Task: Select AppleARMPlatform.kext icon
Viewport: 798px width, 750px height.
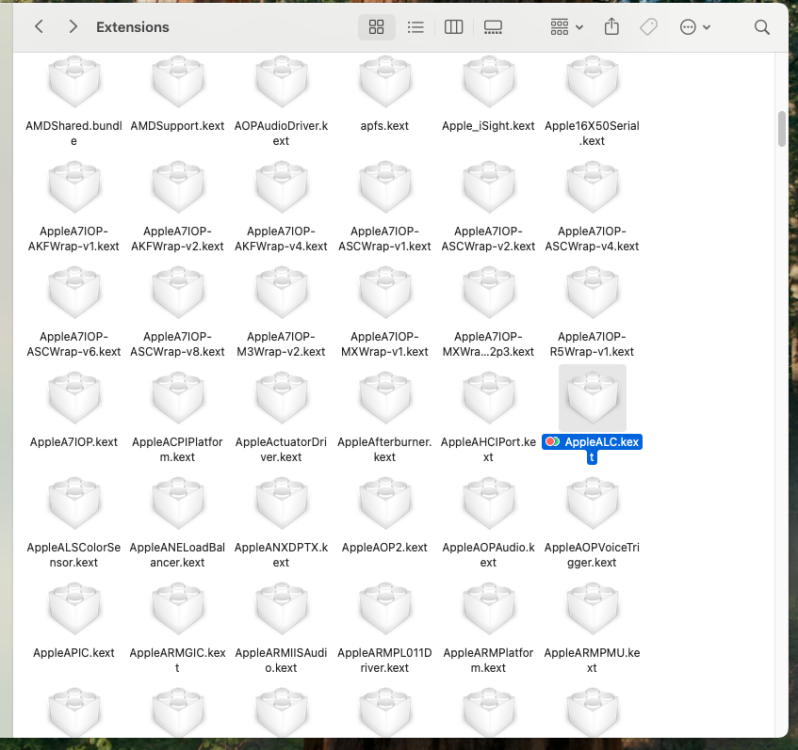Action: 489,608
